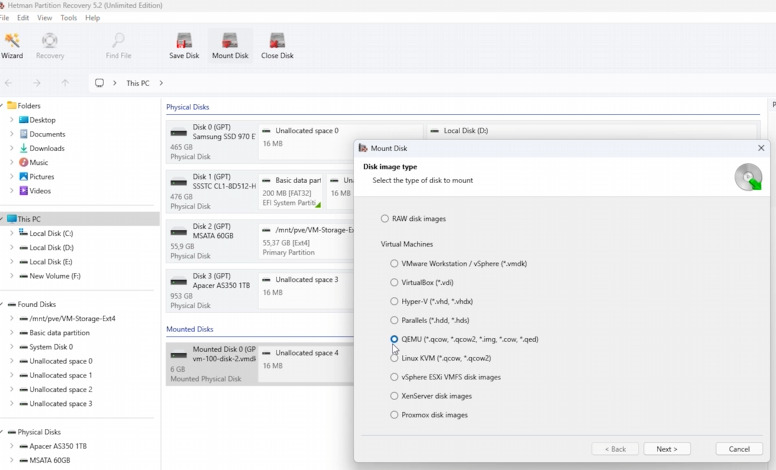This screenshot has width=776, height=470.
Task: Expand Apacer AS350 1TB under Physical Disks
Action: [11, 446]
